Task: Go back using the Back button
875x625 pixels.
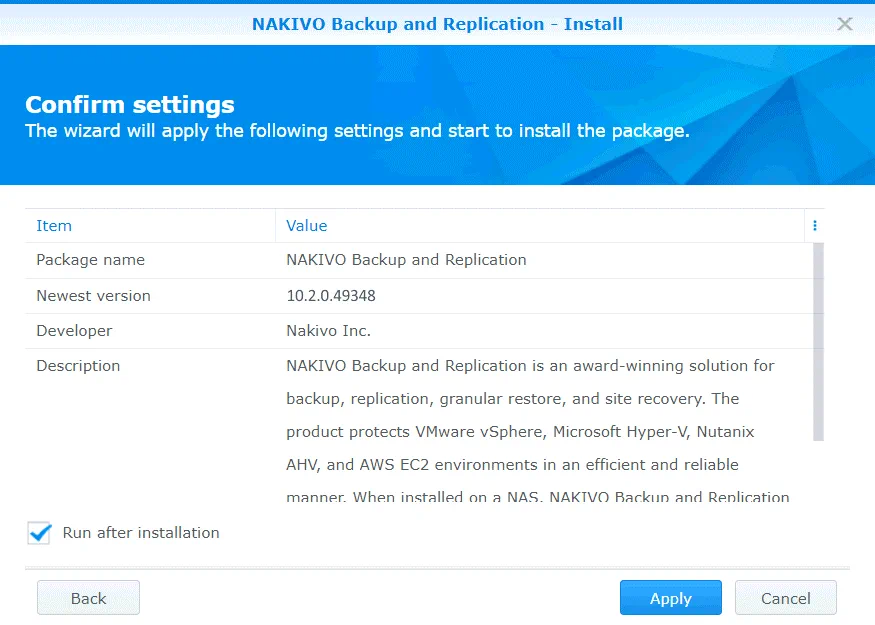Action: [x=88, y=598]
